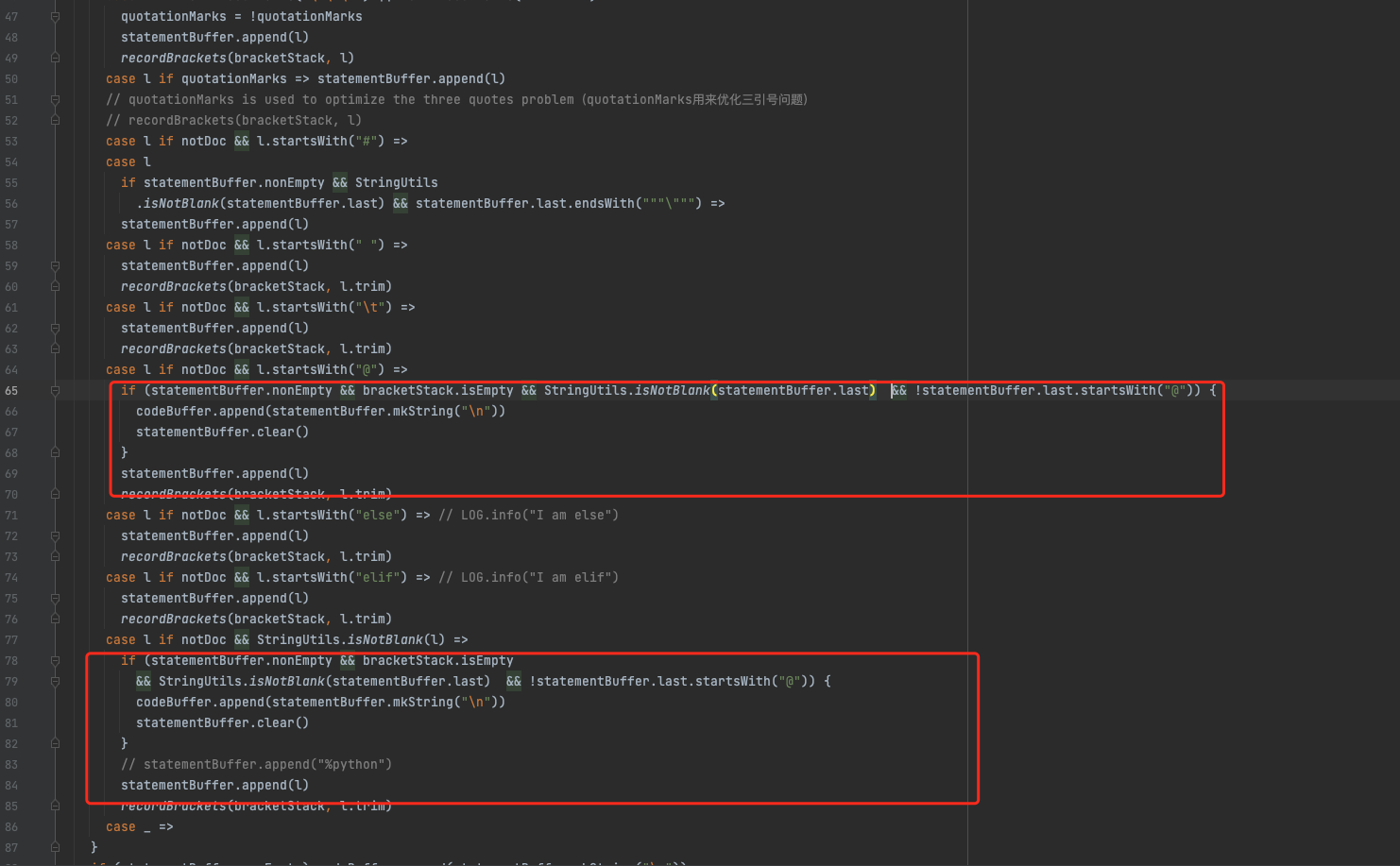Click closing brace on line 68
Image resolution: width=1400 pixels, height=866 pixels.
coord(125,453)
